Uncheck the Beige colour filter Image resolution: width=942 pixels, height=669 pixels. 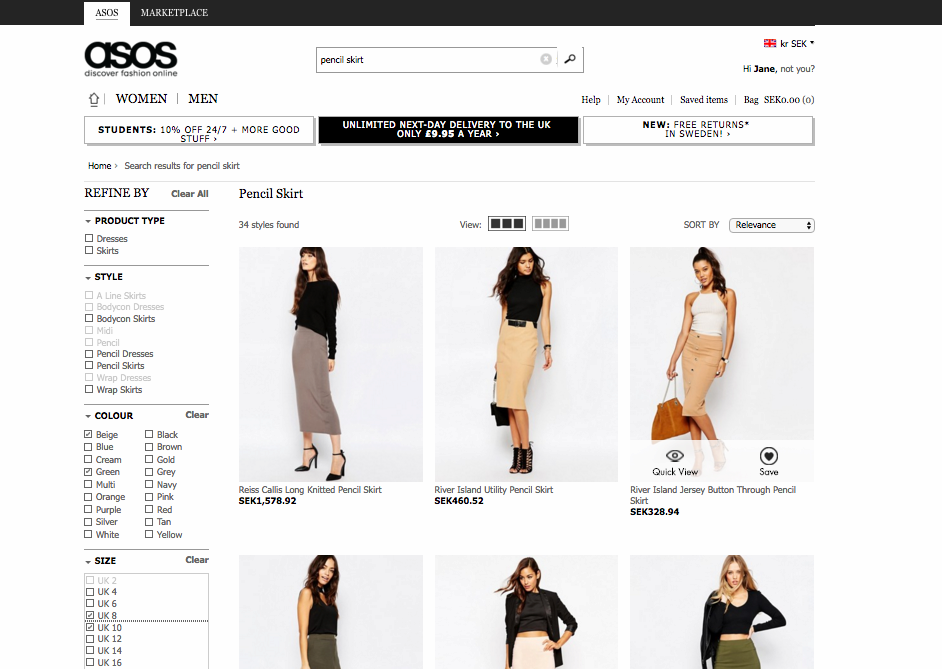88,434
